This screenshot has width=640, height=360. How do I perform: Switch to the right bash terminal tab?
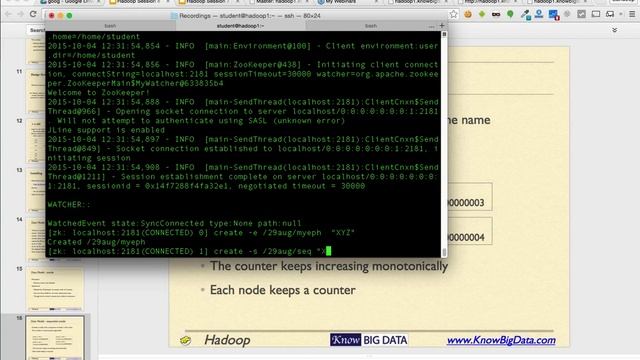pyautogui.click(x=371, y=26)
